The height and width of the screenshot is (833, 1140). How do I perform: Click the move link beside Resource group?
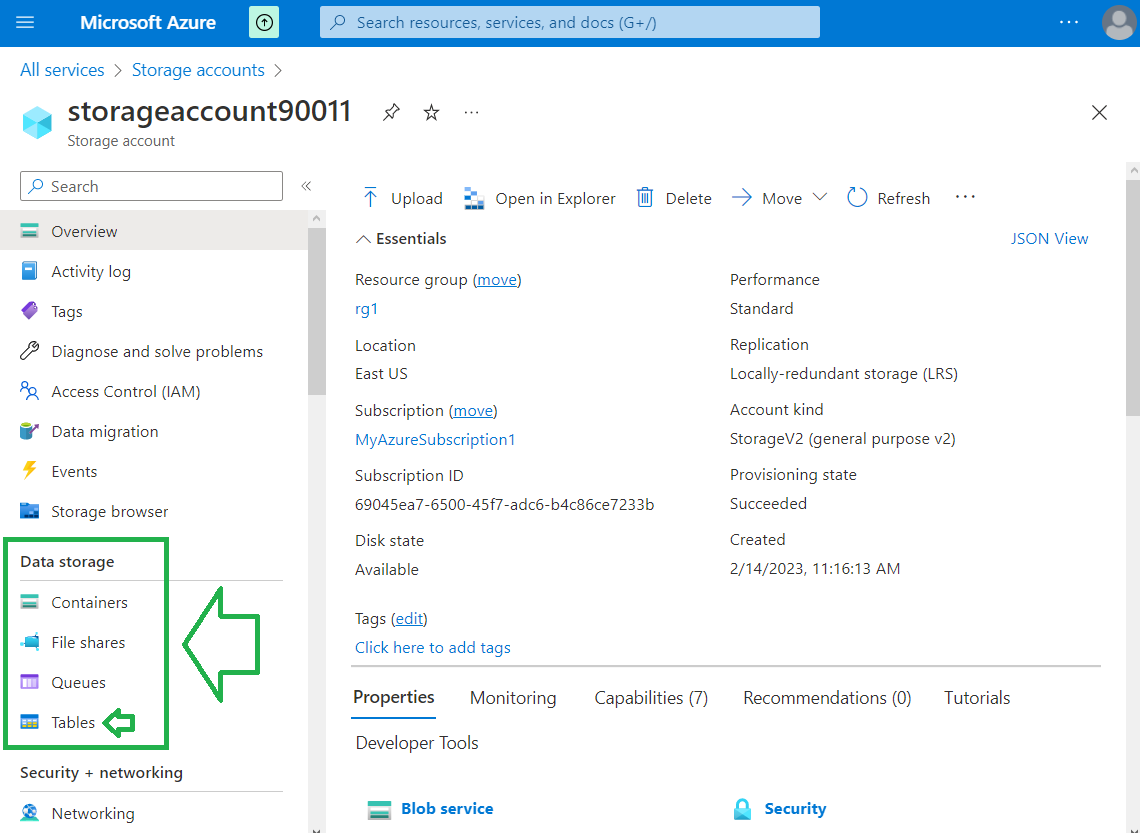pos(497,280)
